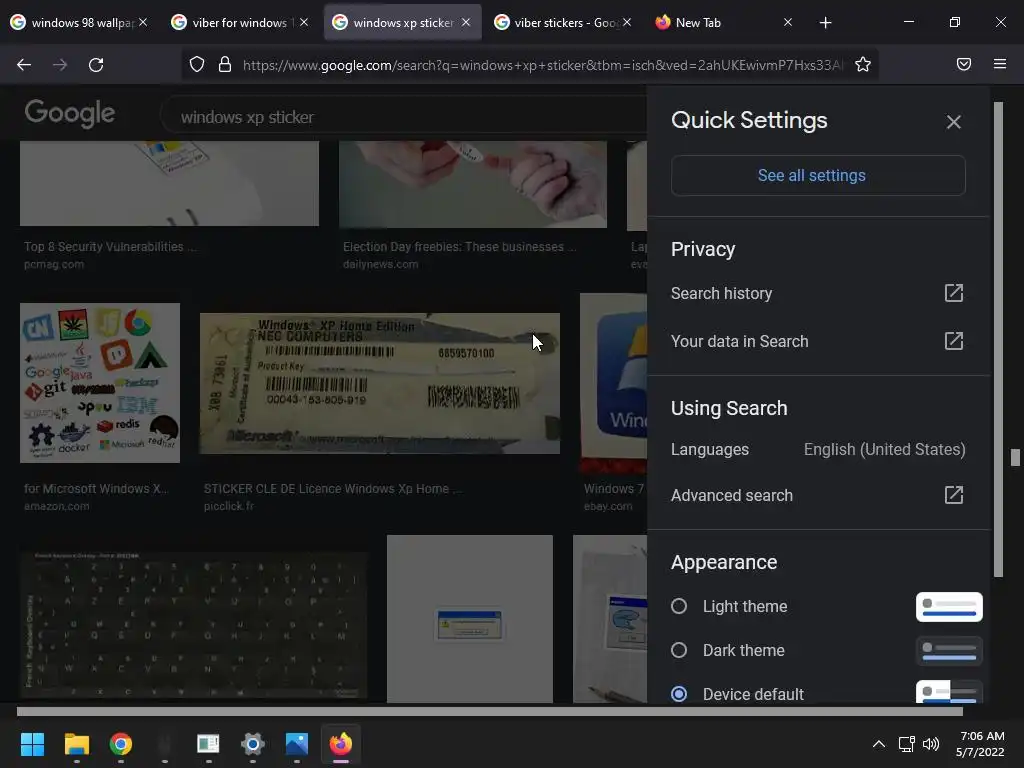Viewport: 1024px width, 768px height.
Task: Close the viber stickers tab
Action: (x=627, y=22)
